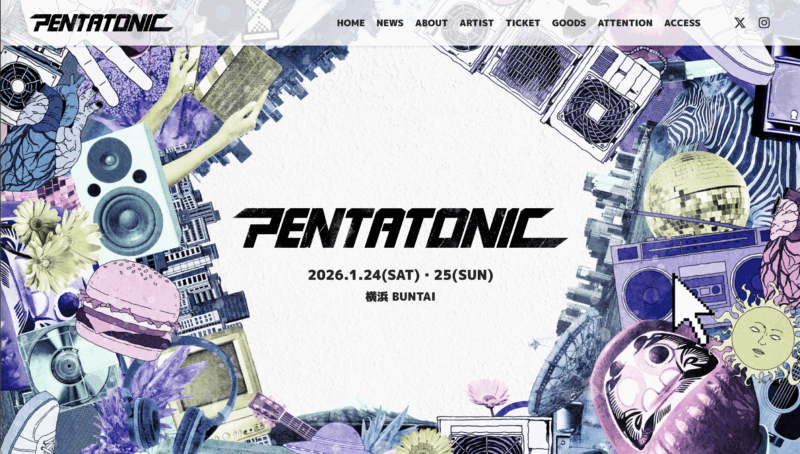This screenshot has width=800, height=454.
Task: Open the NEWS menu item
Action: coord(390,23)
